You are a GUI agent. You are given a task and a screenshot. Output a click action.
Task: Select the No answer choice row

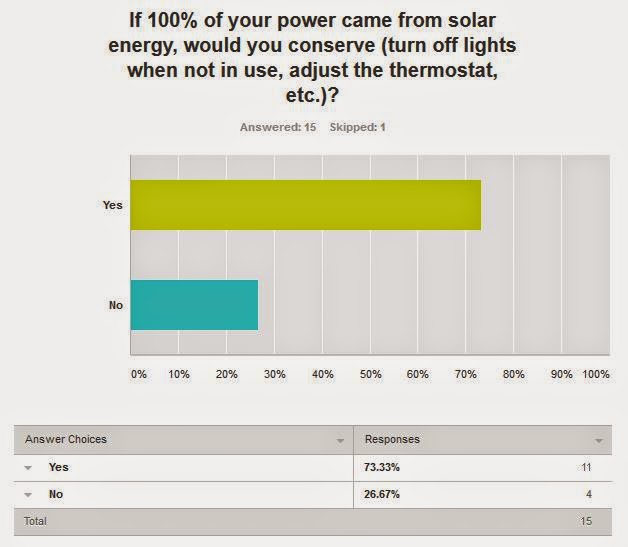[x=313, y=495]
